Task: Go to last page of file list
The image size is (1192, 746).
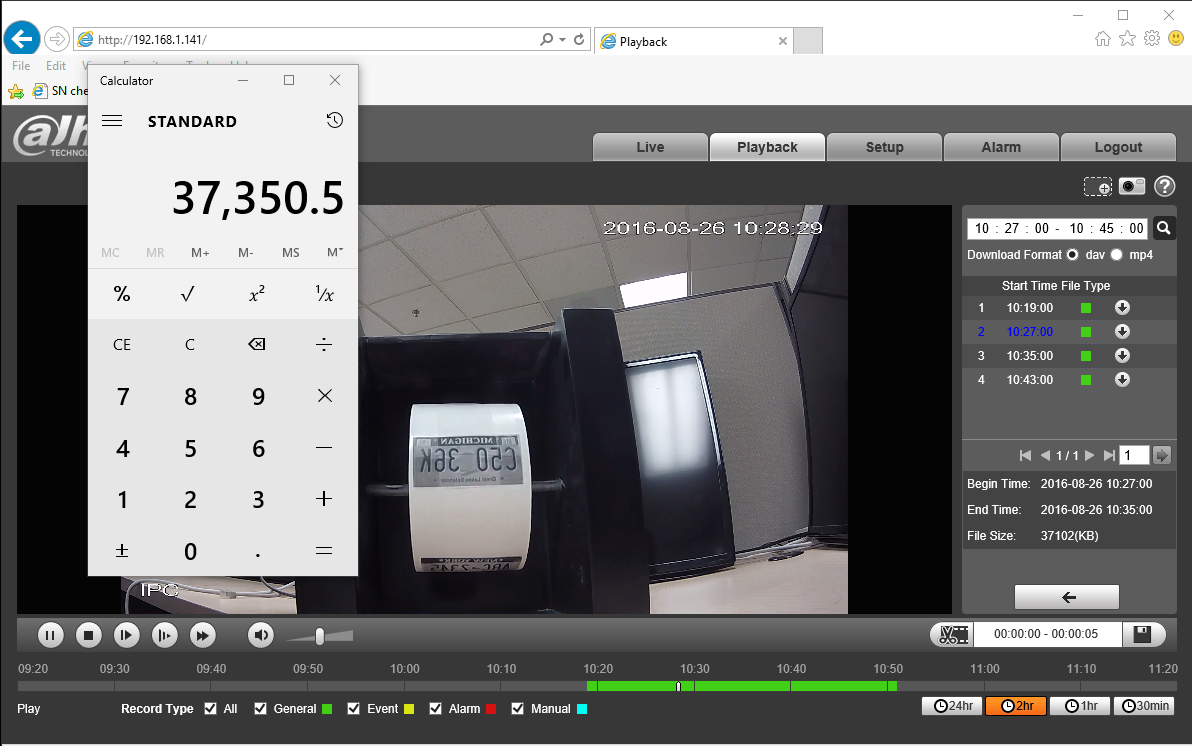Action: [1109, 456]
